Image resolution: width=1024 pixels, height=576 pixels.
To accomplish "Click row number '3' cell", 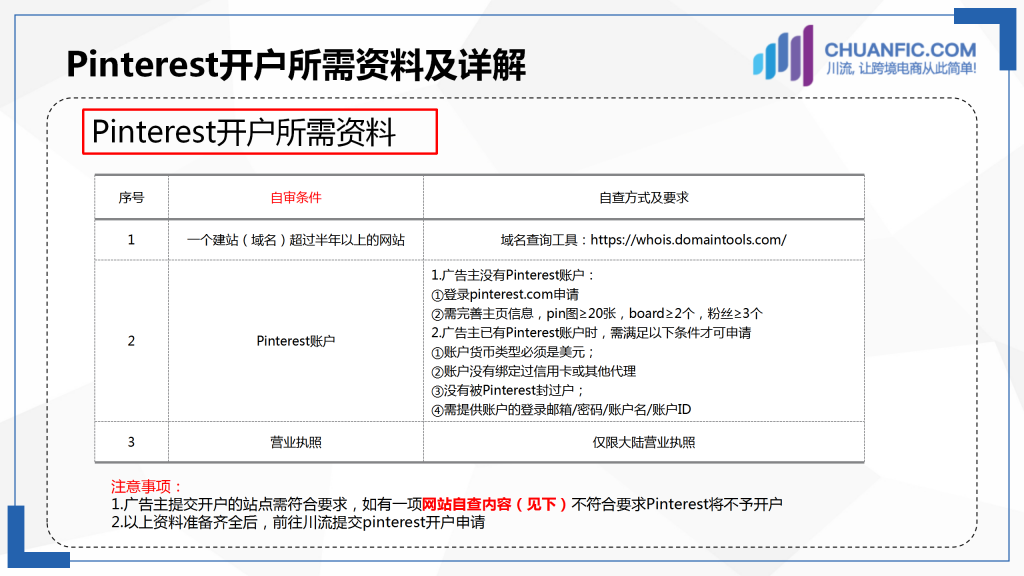I will point(131,442).
